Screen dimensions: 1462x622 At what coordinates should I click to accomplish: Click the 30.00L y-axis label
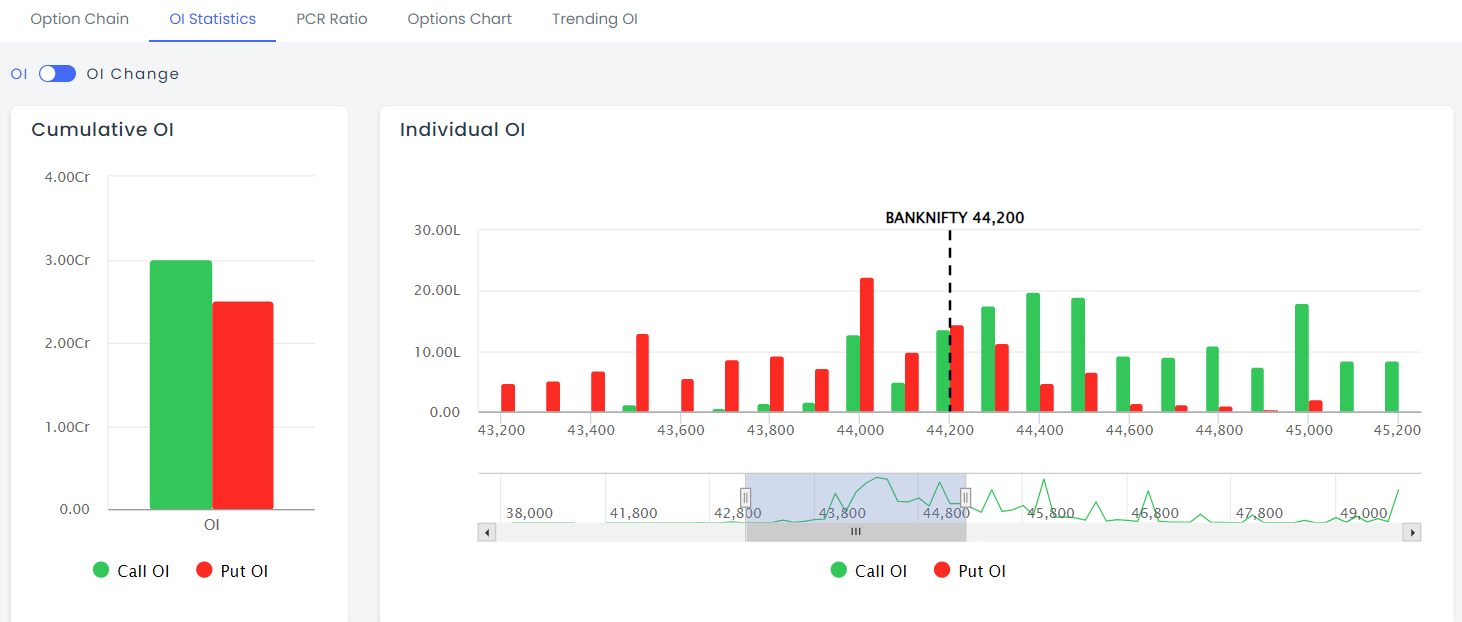[437, 230]
